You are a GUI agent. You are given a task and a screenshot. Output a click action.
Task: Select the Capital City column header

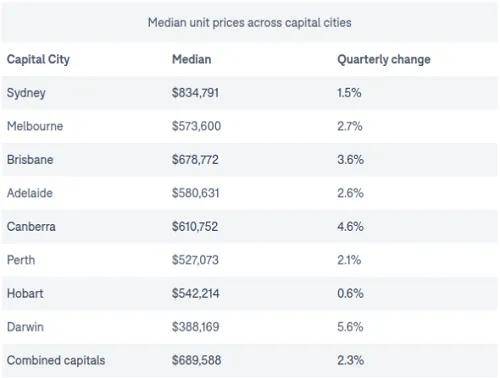coord(38,60)
